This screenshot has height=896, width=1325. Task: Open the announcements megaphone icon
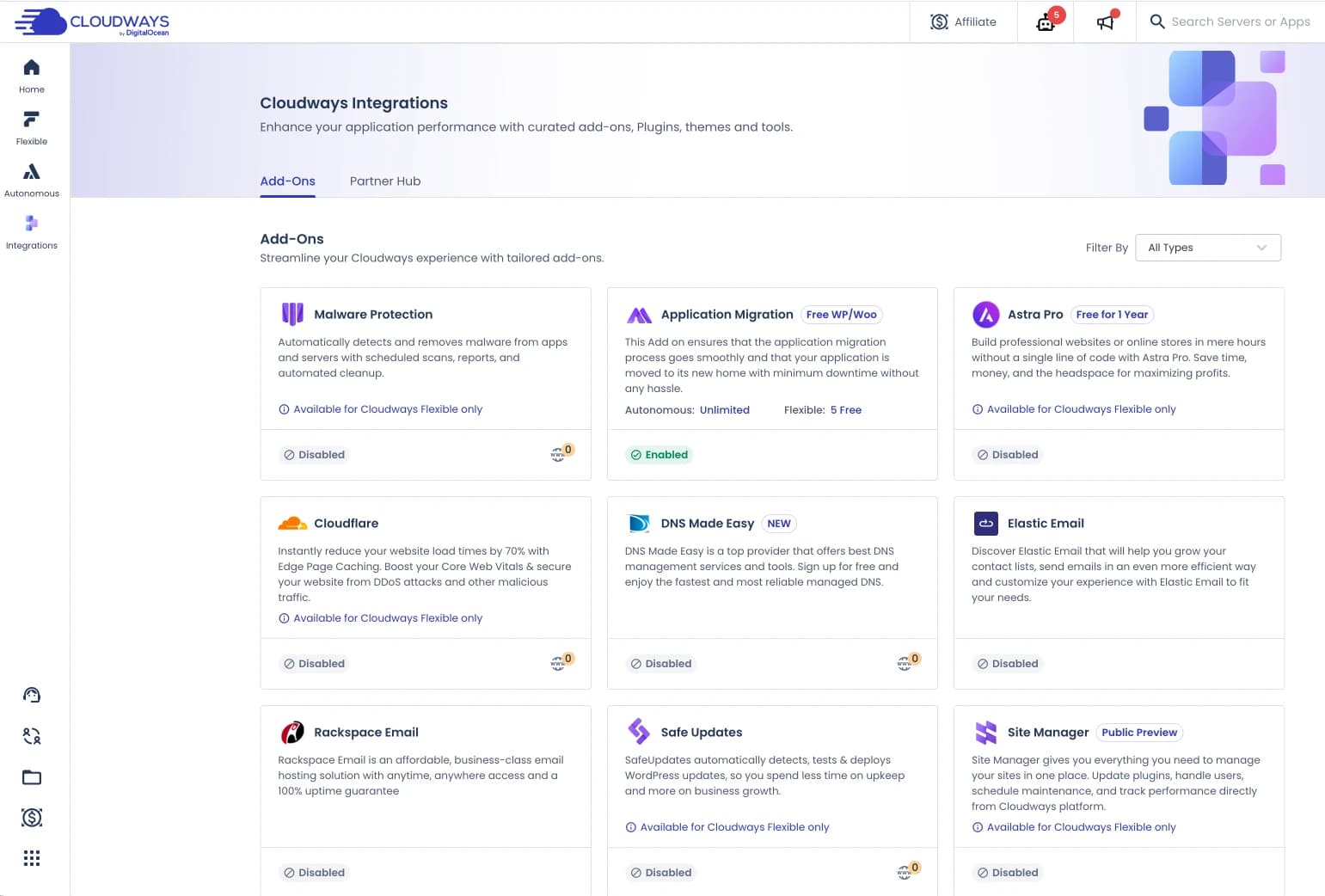pyautogui.click(x=1106, y=22)
